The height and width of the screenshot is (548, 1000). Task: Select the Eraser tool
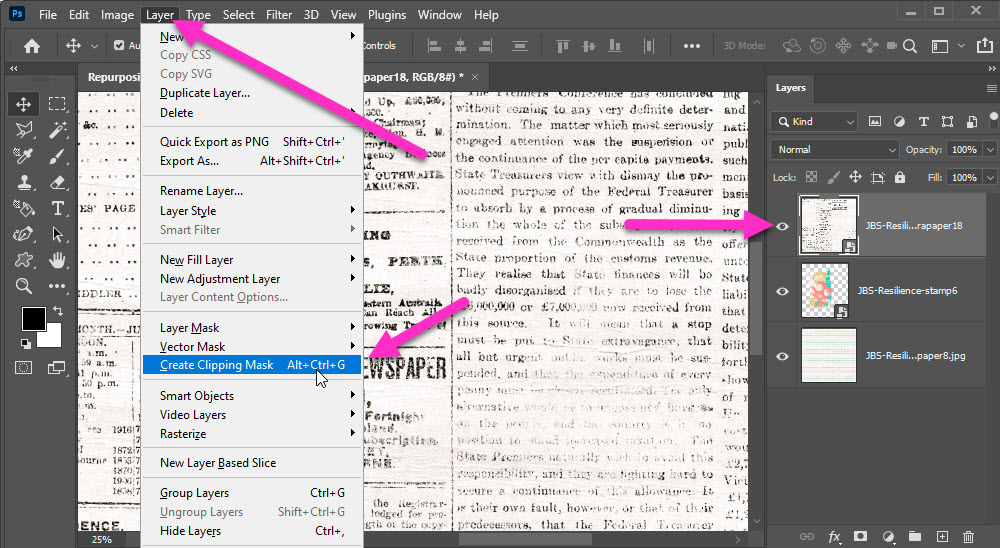57,182
